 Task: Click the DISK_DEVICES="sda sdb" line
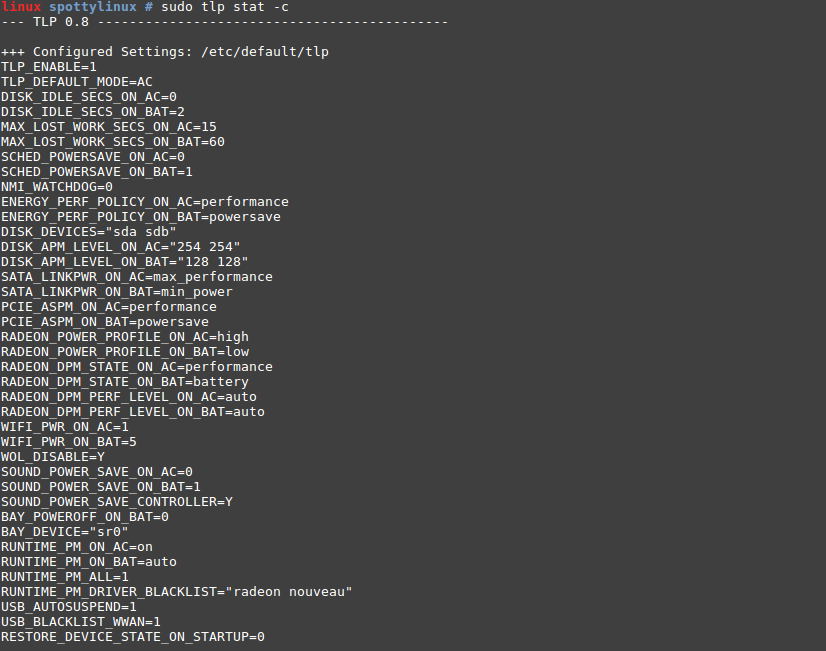click(x=88, y=232)
